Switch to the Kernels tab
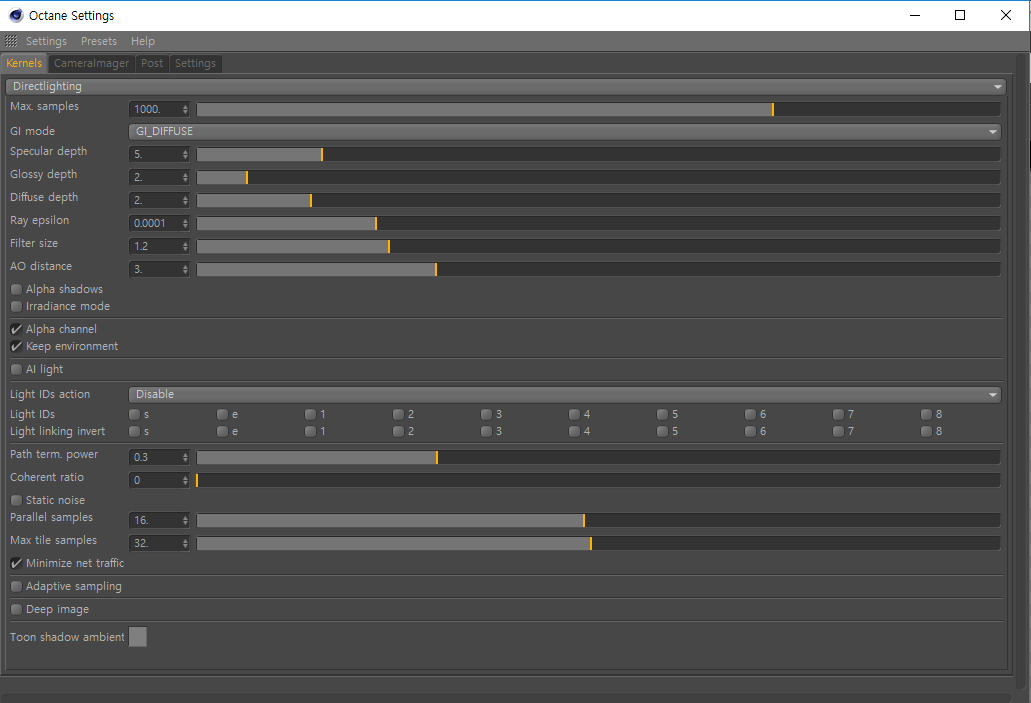1031x703 pixels. pyautogui.click(x=24, y=63)
